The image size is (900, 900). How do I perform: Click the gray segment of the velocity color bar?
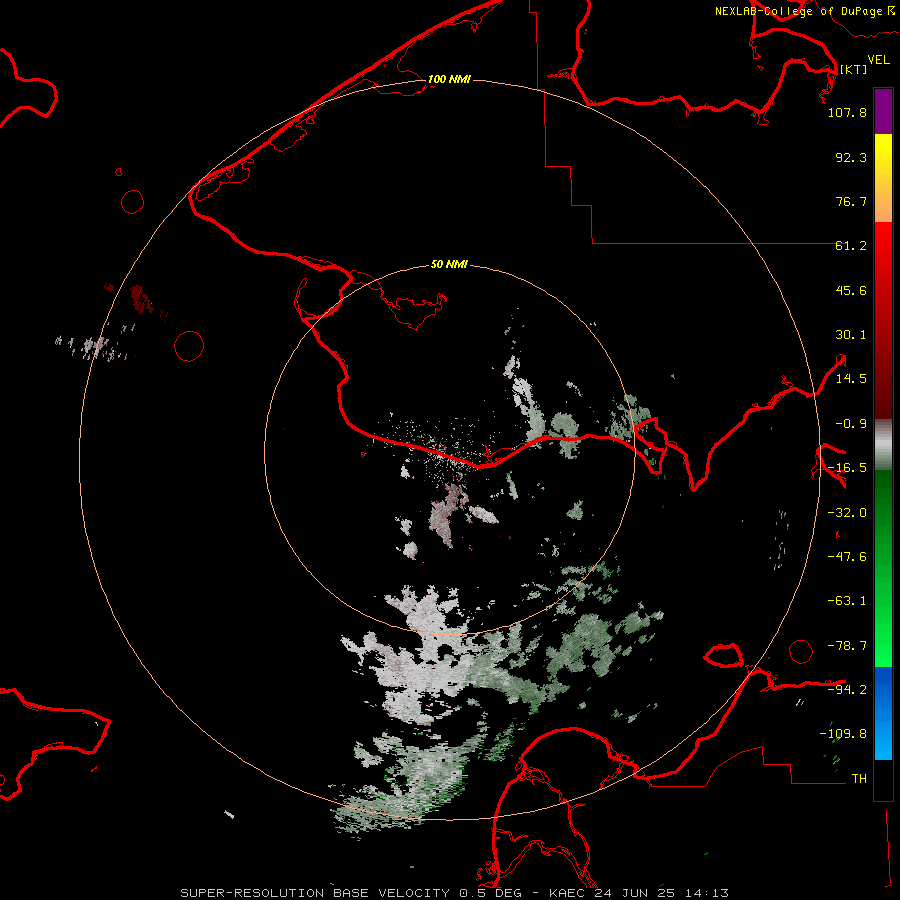(x=883, y=445)
